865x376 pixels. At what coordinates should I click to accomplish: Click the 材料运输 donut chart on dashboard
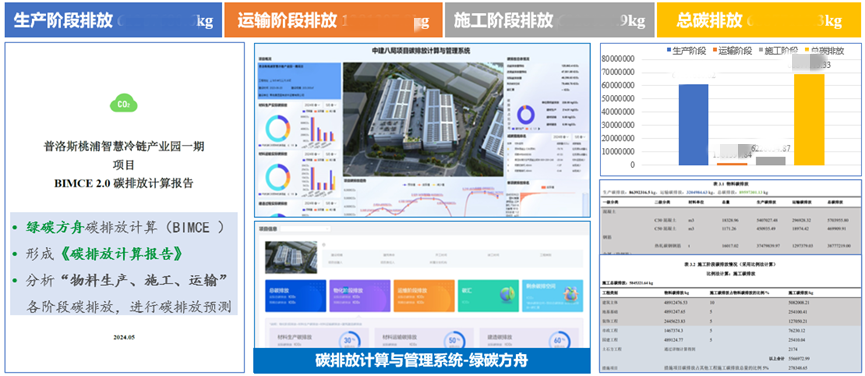click(279, 178)
